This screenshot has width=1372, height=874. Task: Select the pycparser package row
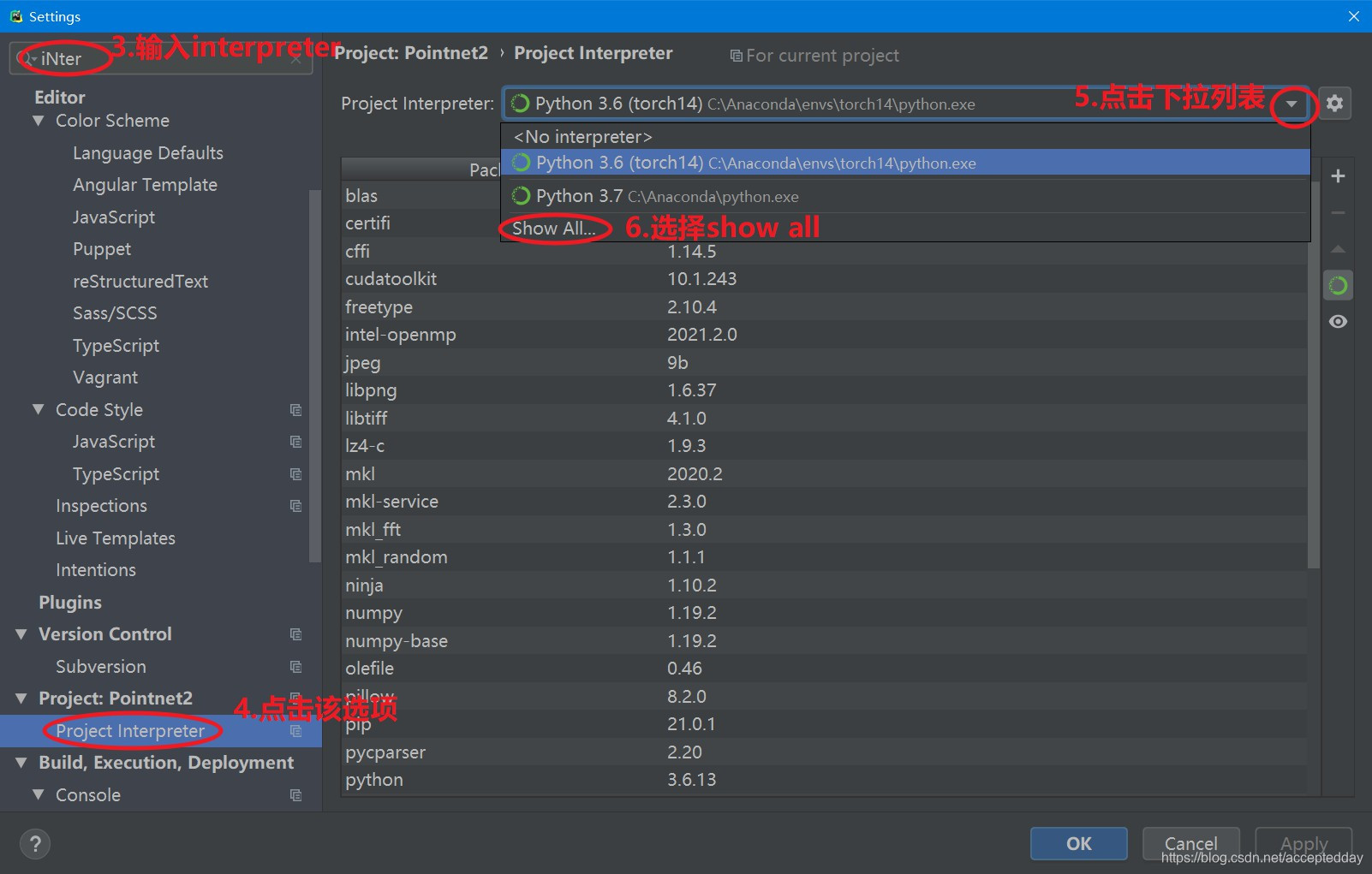pos(824,752)
